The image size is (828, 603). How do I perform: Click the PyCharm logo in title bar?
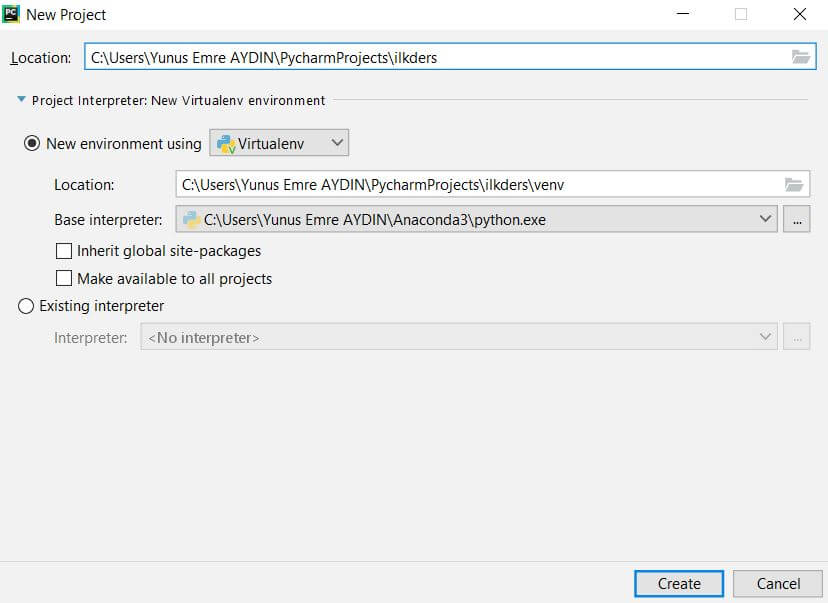pyautogui.click(x=11, y=14)
